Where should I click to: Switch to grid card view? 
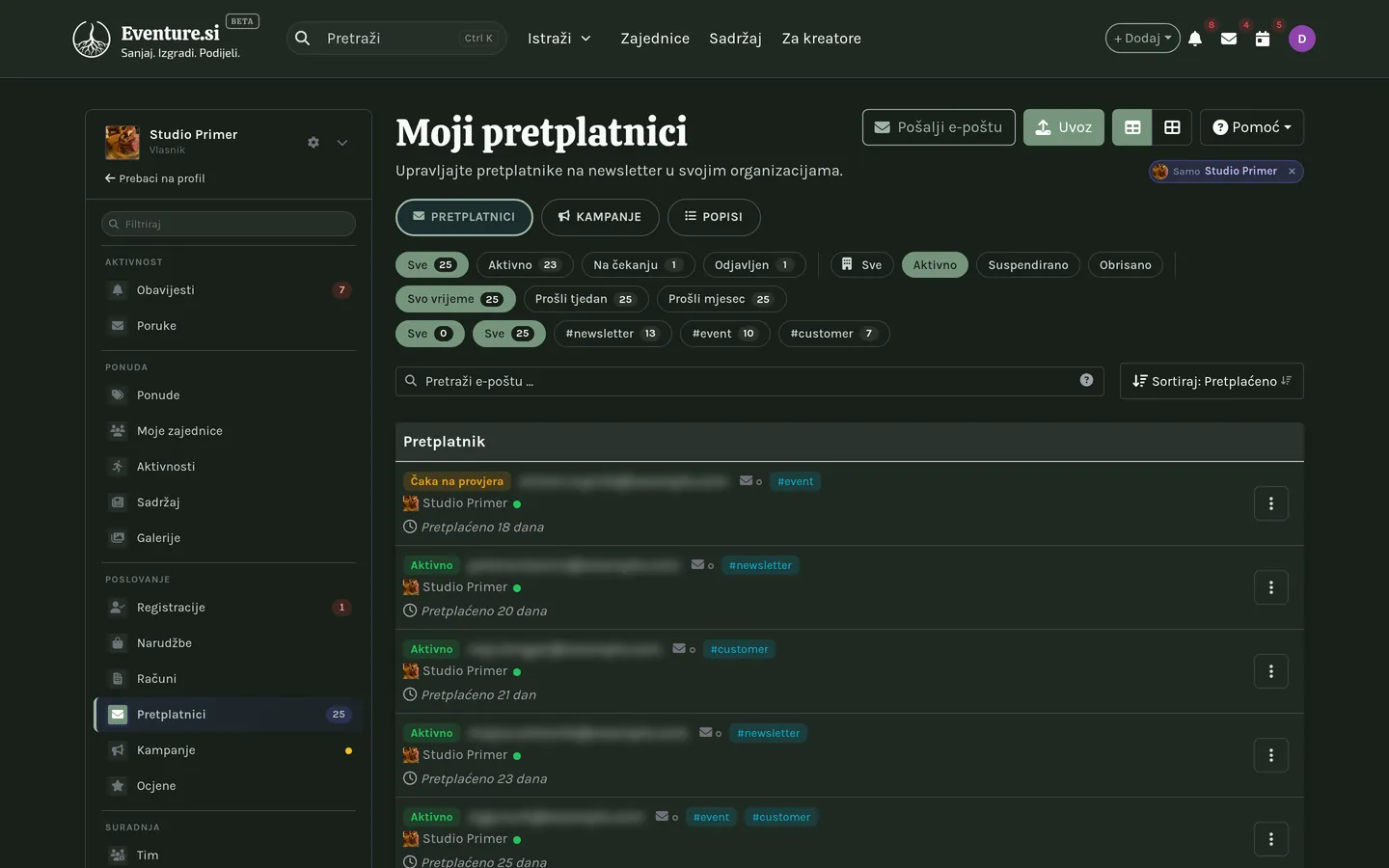(x=1172, y=127)
